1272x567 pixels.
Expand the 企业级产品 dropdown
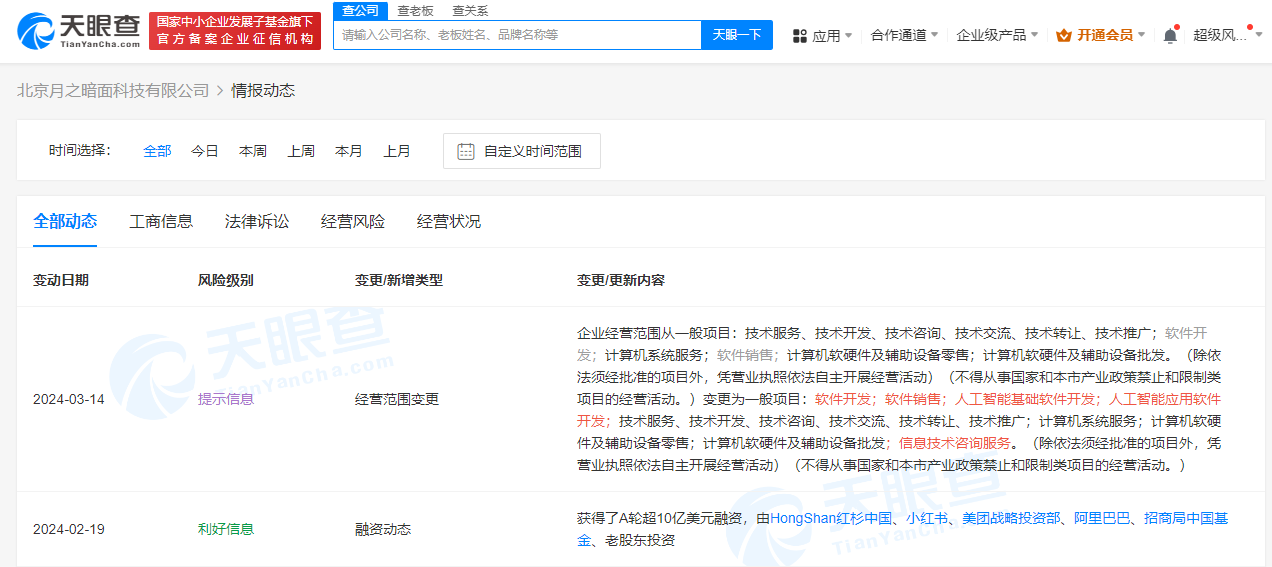click(x=997, y=35)
